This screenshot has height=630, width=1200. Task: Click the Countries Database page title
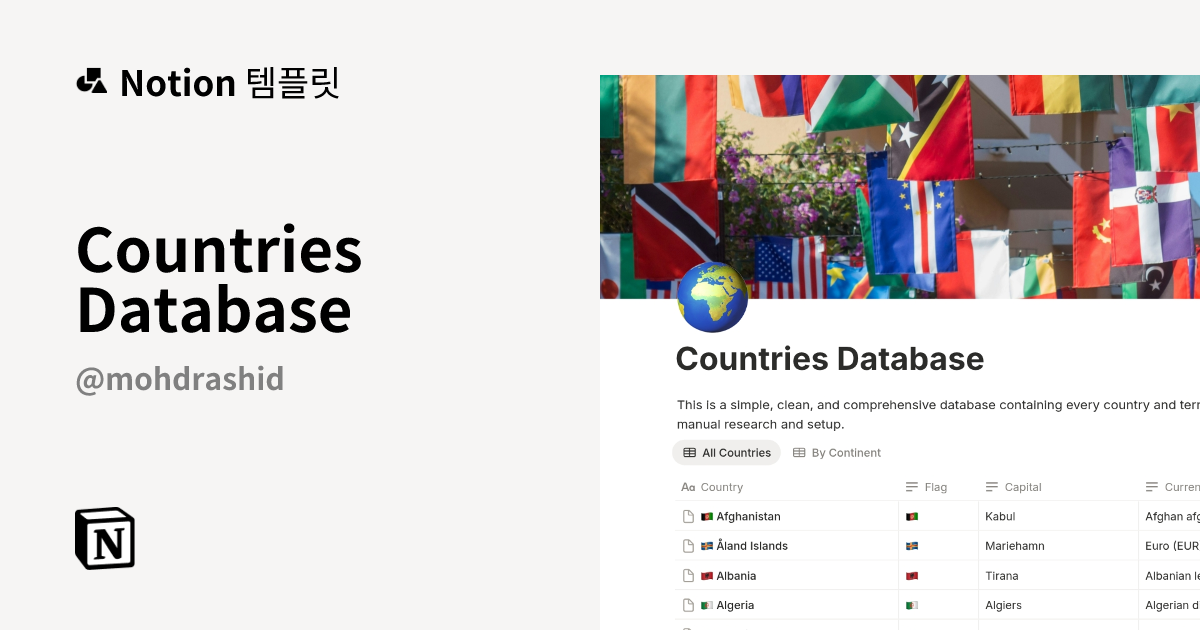pos(830,359)
